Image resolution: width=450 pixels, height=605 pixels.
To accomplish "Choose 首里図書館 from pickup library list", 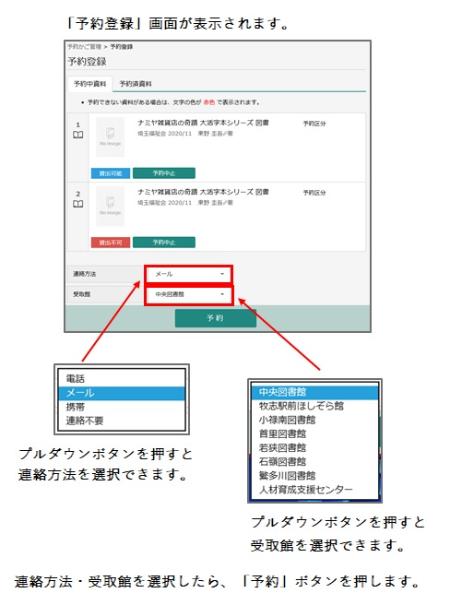I will [x=283, y=434].
